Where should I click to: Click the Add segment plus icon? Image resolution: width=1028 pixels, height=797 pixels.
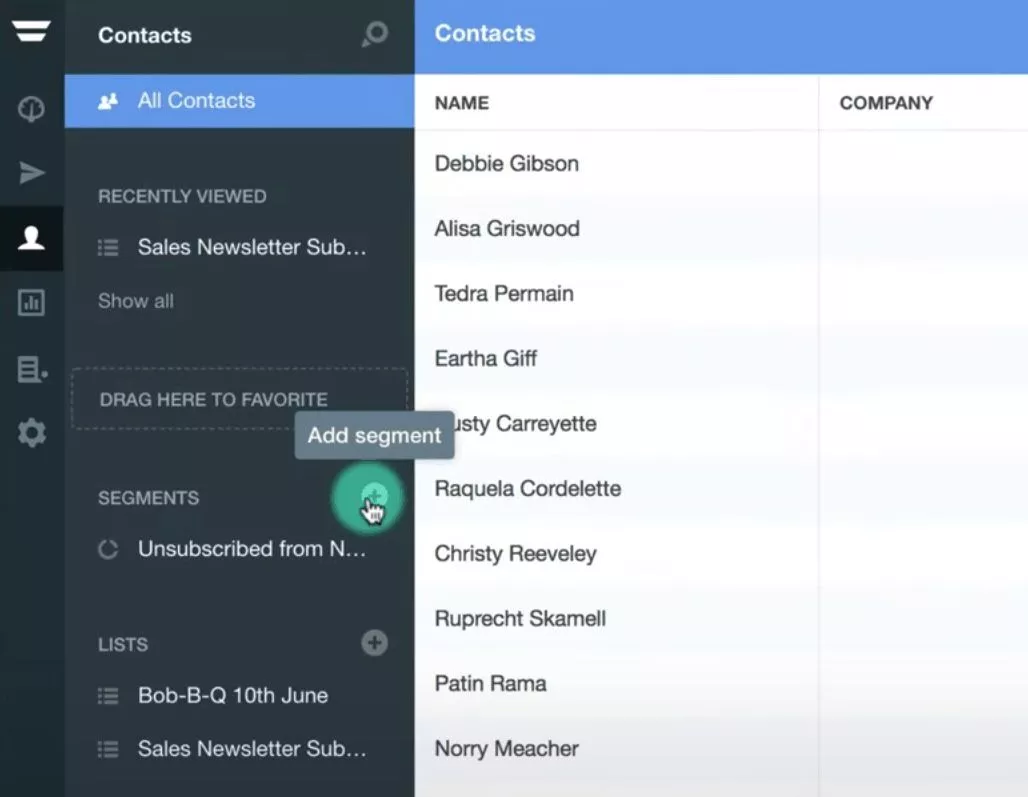(x=373, y=495)
